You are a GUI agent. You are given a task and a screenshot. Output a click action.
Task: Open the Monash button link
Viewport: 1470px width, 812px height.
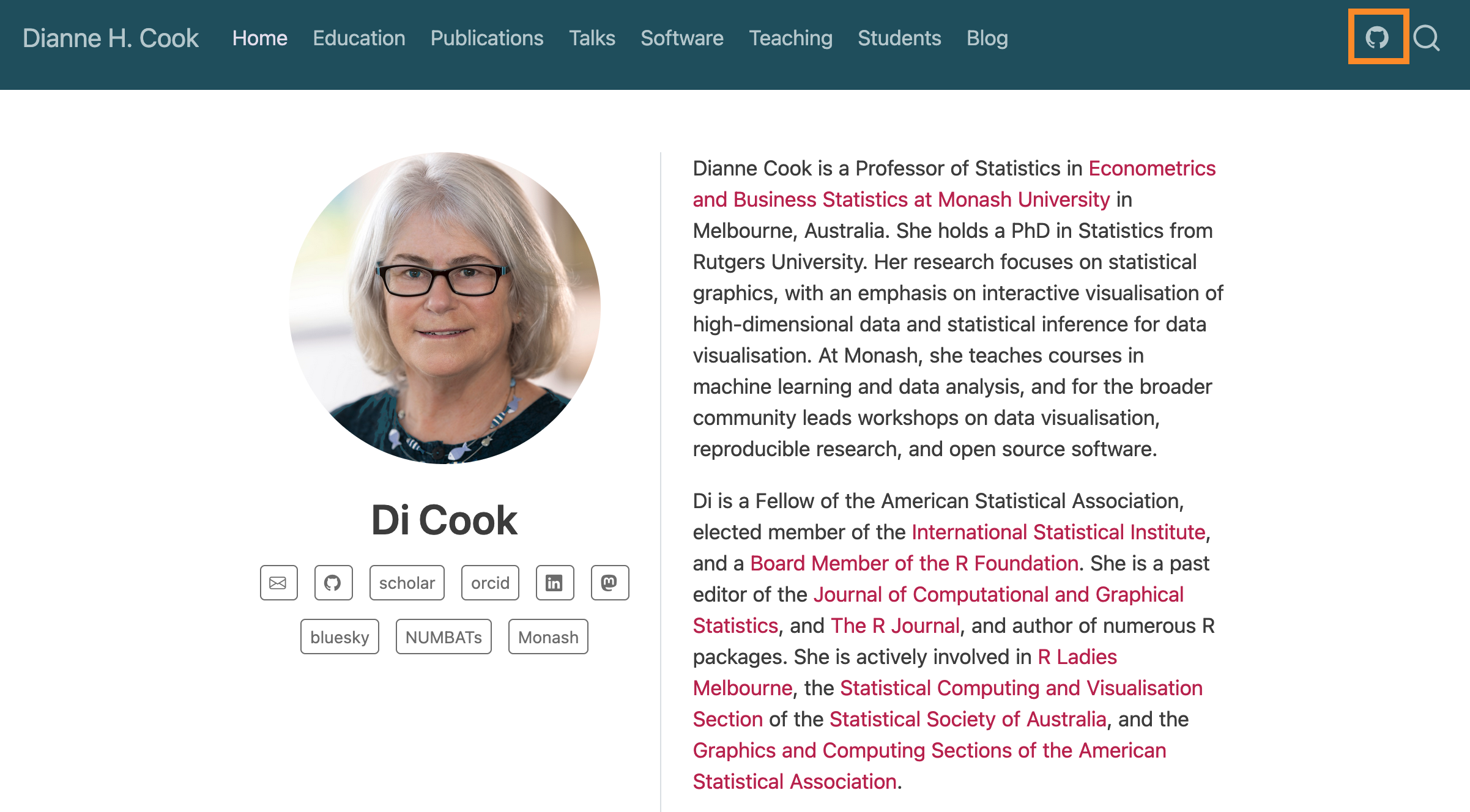tap(548, 637)
